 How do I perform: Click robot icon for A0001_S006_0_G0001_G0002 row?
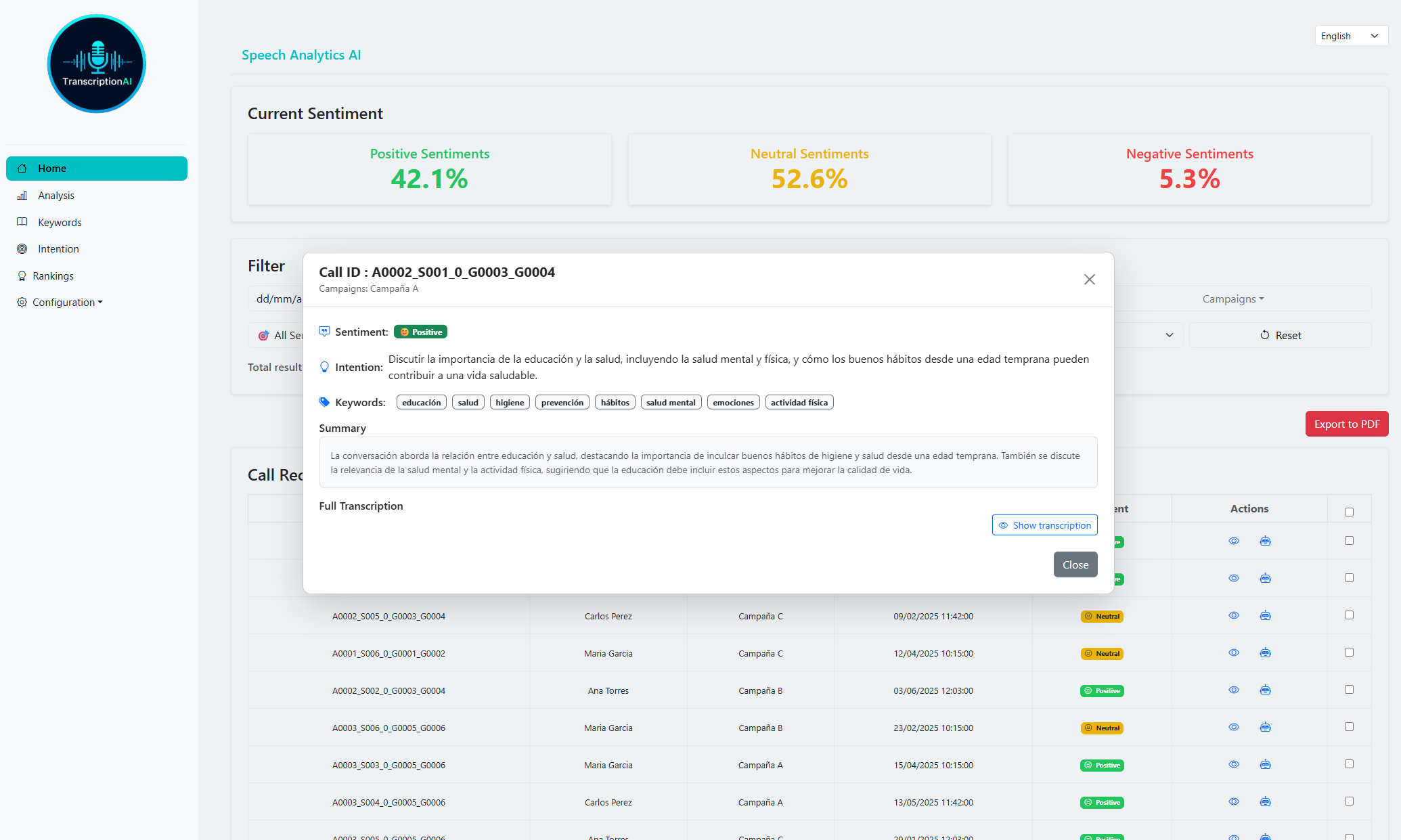click(x=1265, y=653)
